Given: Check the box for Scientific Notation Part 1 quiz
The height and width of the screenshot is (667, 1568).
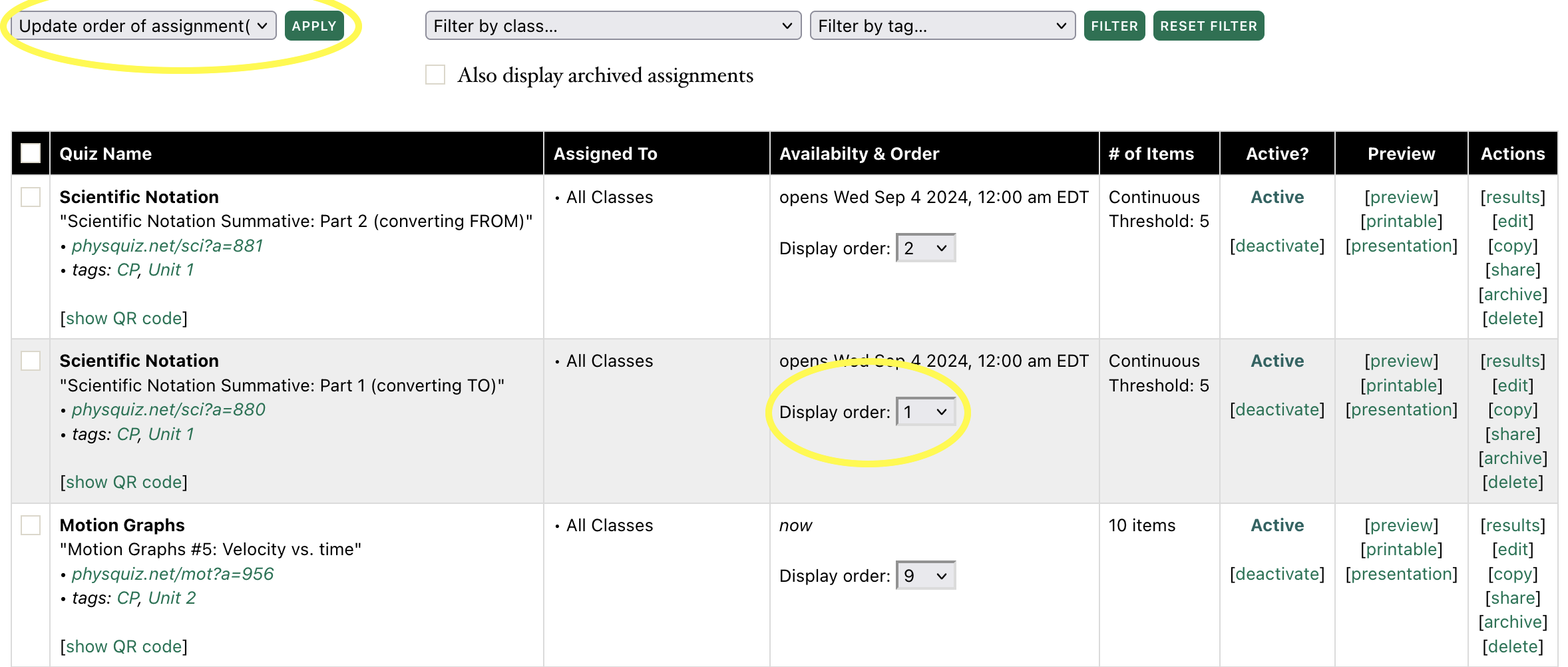Looking at the screenshot, I should (x=31, y=361).
